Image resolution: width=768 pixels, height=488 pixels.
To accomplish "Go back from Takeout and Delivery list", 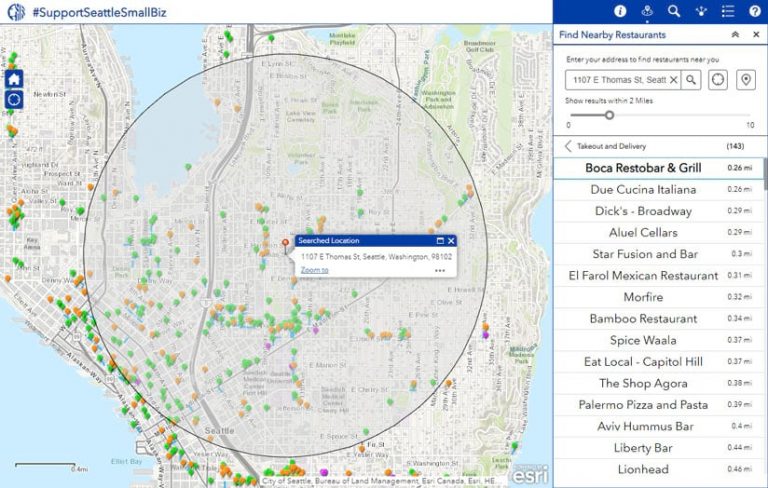I will (568, 146).
